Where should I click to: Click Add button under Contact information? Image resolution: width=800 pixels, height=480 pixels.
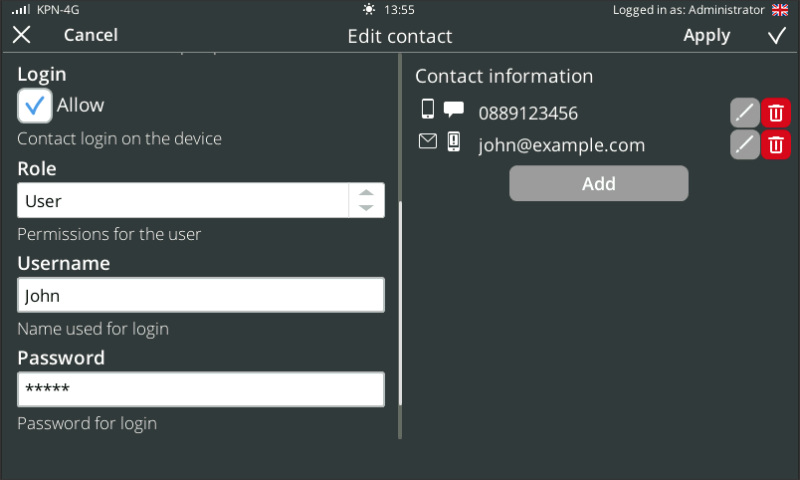[598, 184]
